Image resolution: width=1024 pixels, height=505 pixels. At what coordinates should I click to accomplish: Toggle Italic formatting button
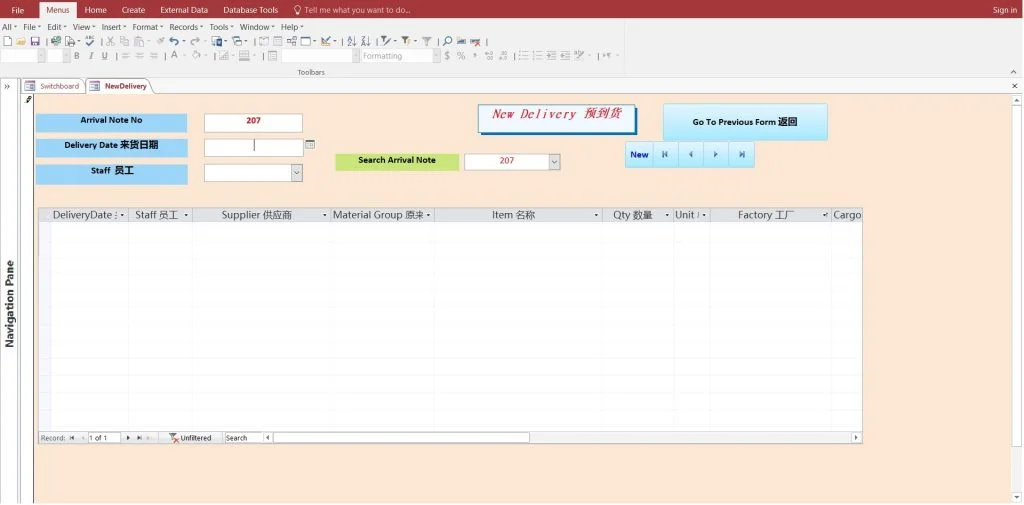[x=90, y=56]
